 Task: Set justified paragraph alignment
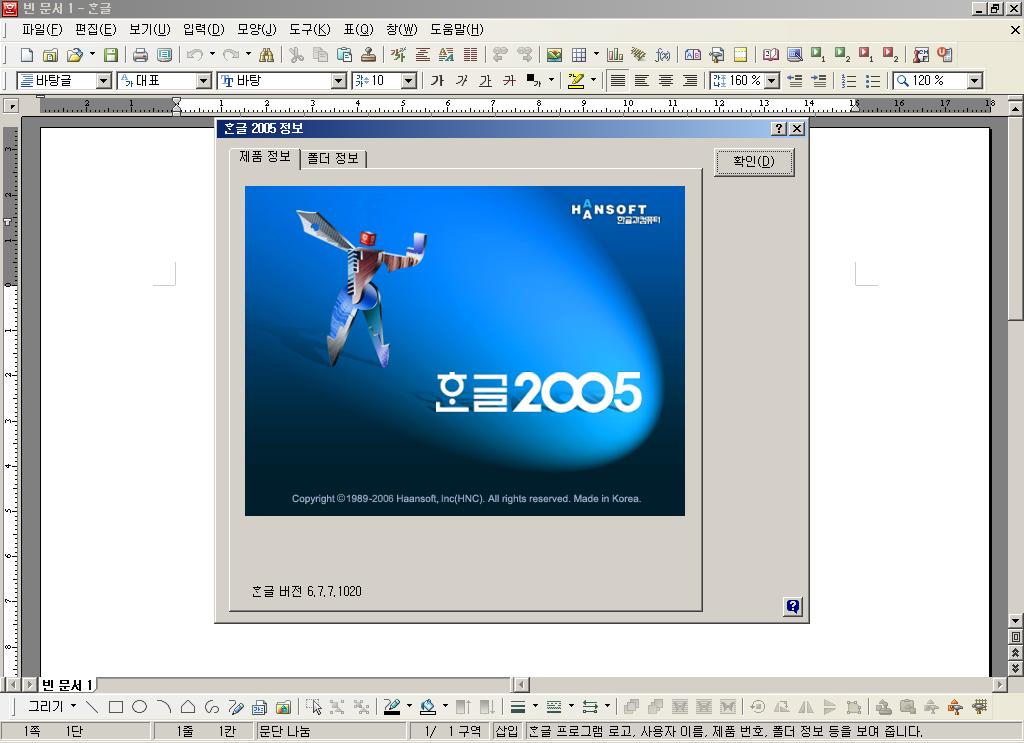click(x=618, y=81)
